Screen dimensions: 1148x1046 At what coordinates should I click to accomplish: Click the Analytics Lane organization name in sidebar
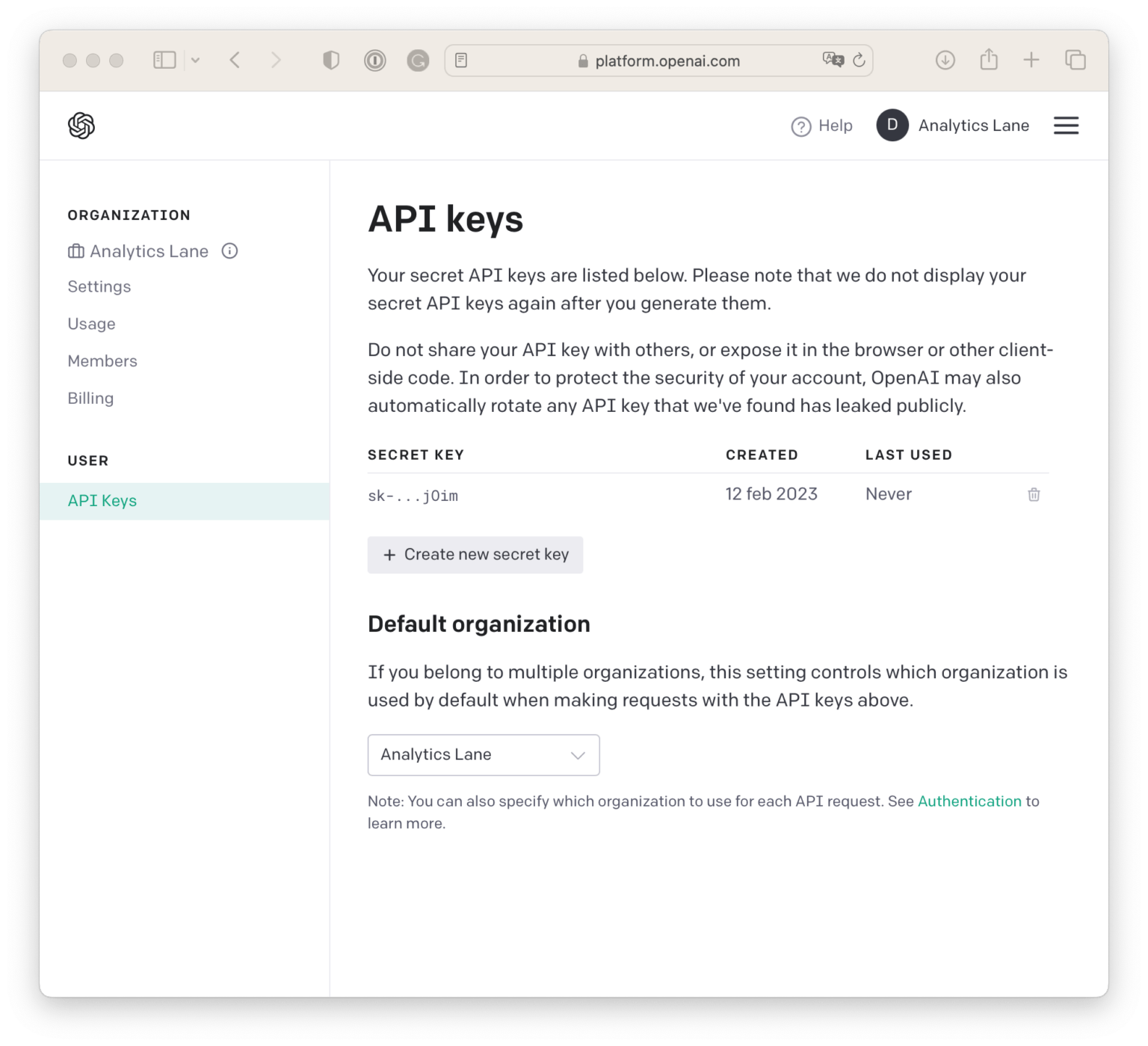point(149,251)
